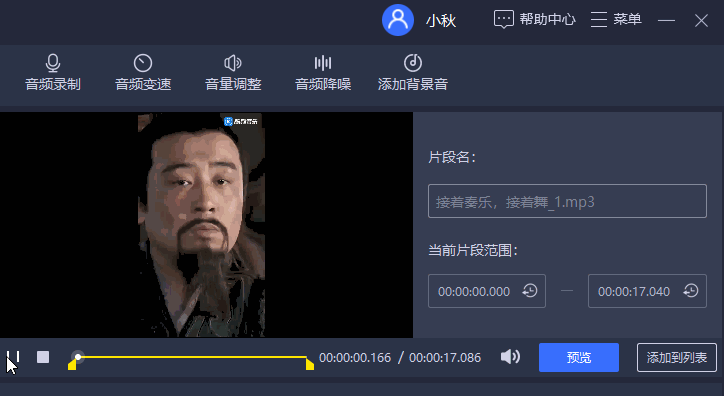Screen dimensions: 724x396
Task: Open the 音量调整 volume adjustment tool
Action: pyautogui.click(x=233, y=72)
